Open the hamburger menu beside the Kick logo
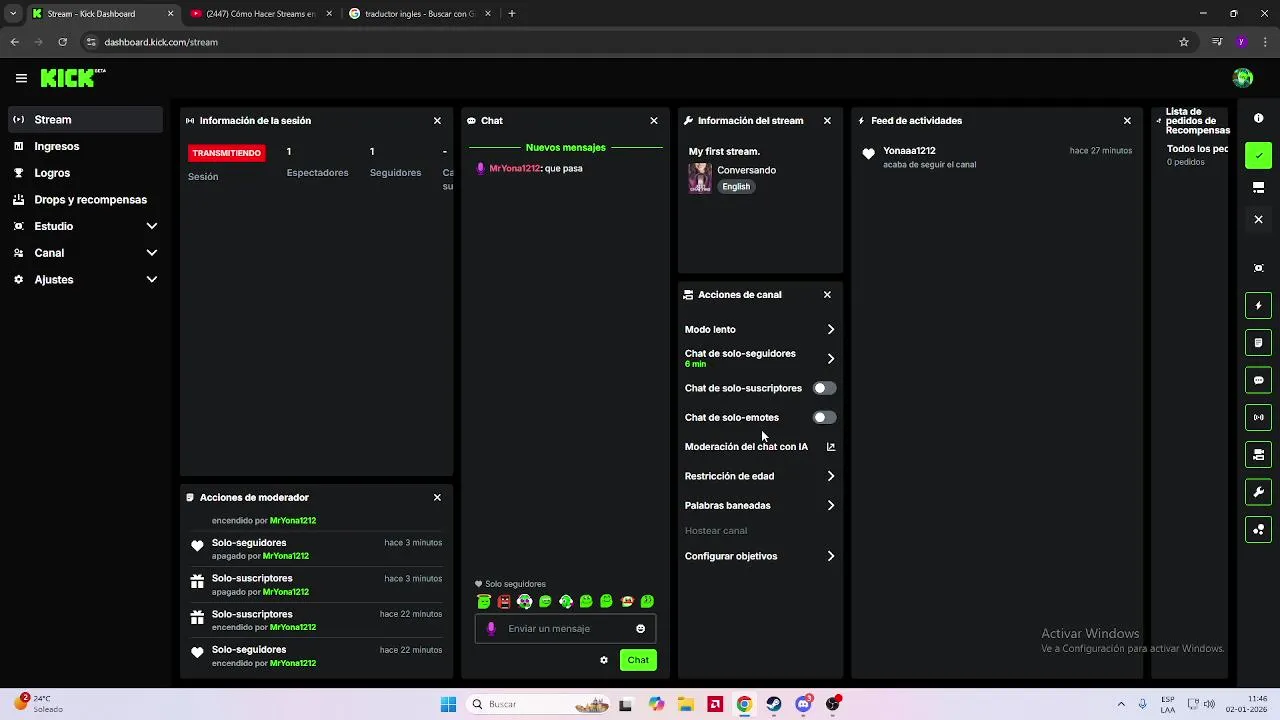This screenshot has width=1280, height=720. pos(21,78)
